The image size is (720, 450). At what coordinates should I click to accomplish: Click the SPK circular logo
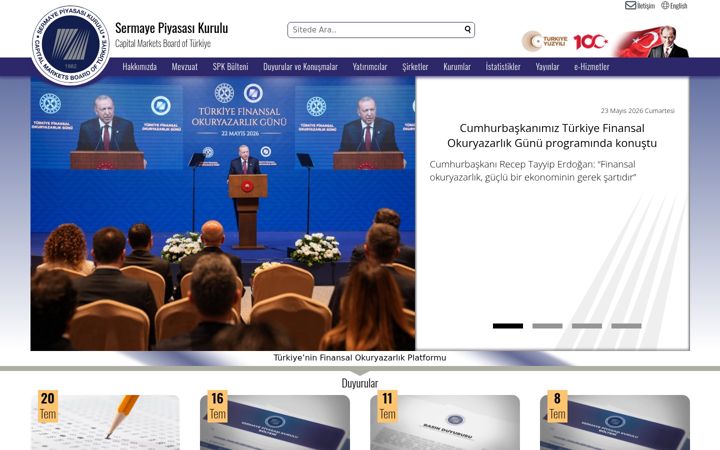pyautogui.click(x=71, y=45)
